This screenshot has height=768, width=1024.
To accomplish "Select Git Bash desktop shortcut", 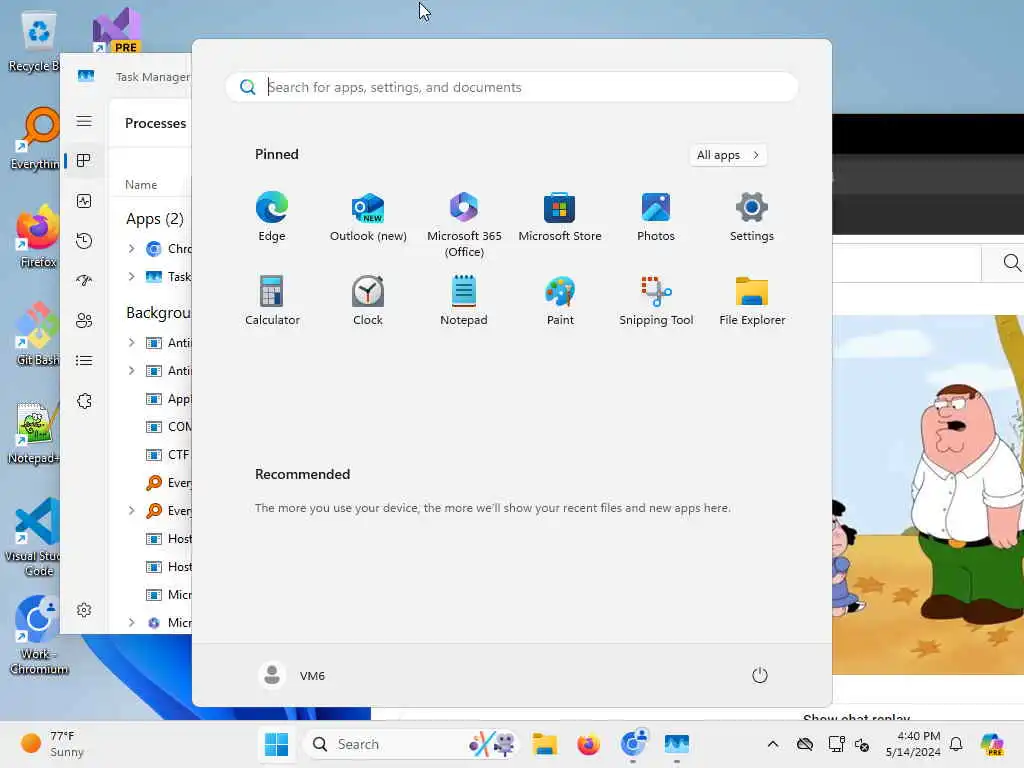I will pyautogui.click(x=38, y=334).
